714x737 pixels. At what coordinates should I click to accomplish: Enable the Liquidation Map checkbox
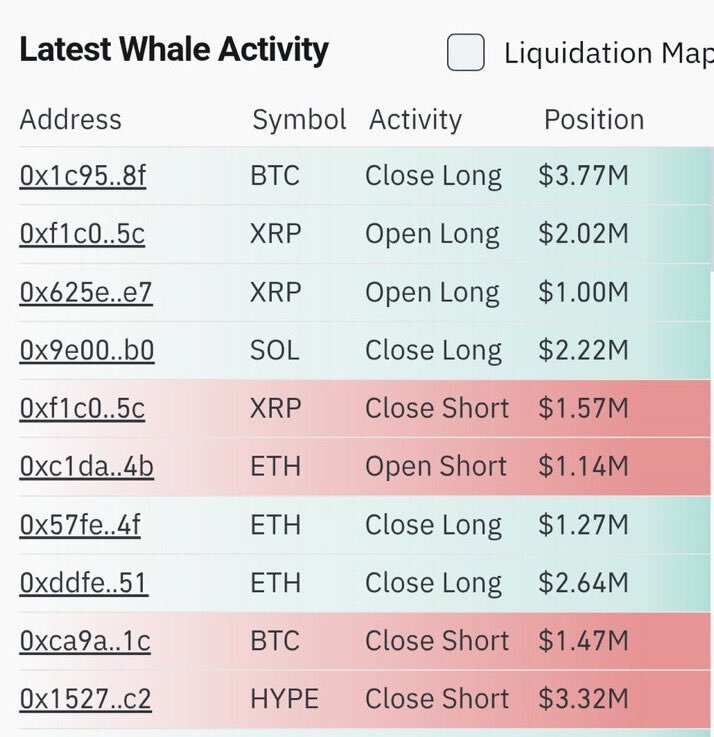tap(465, 52)
